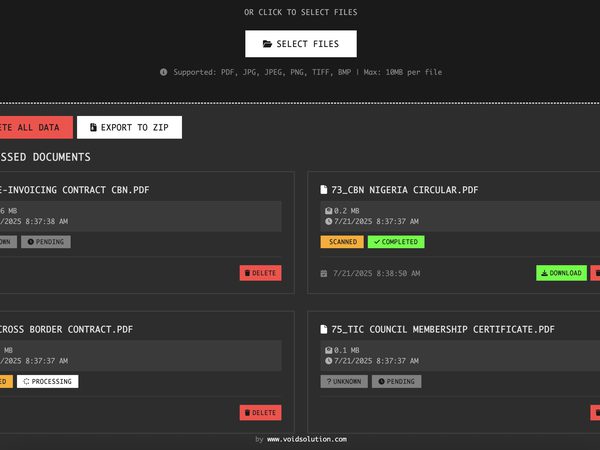Delete the Cross Border Contract document
This screenshot has height=450, width=600.
[x=261, y=412]
